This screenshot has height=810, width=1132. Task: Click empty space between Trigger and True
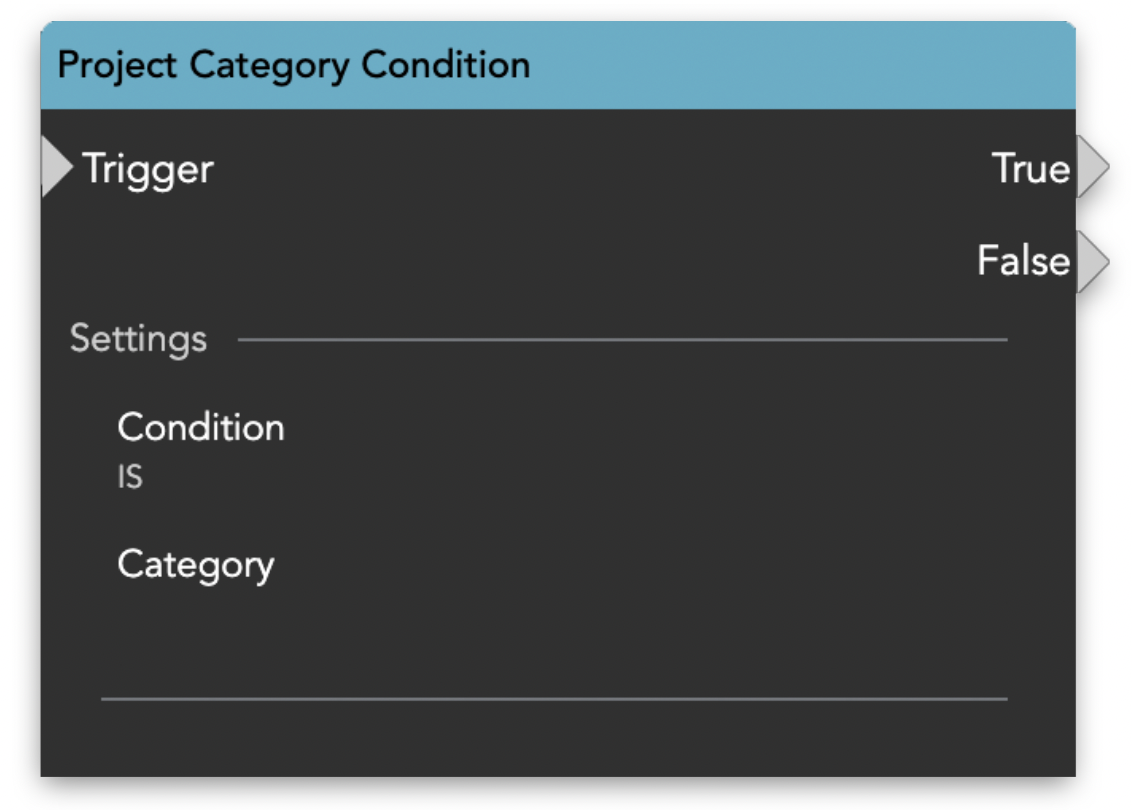click(600, 169)
